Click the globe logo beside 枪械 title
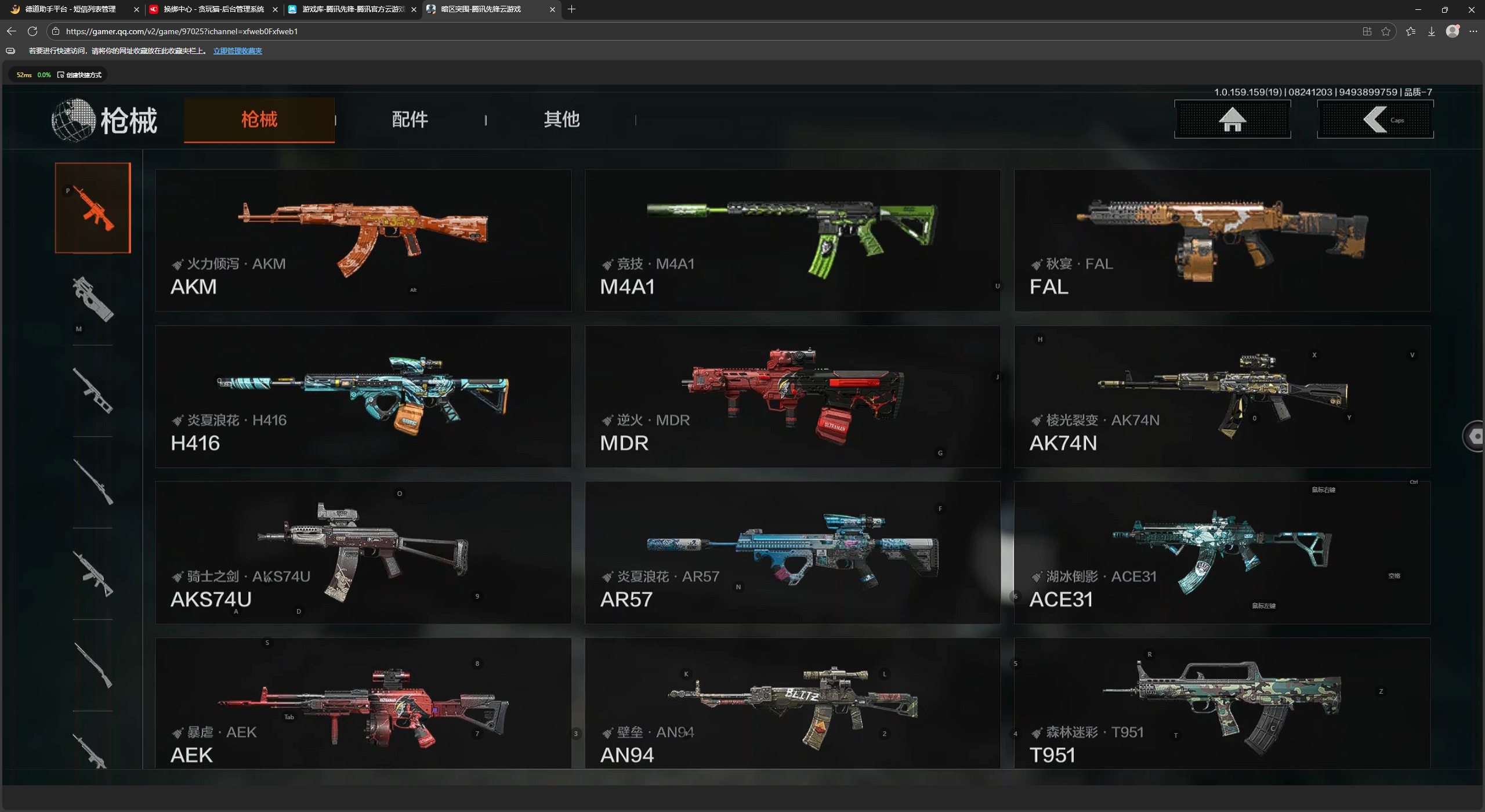Image resolution: width=1485 pixels, height=812 pixels. click(x=73, y=120)
